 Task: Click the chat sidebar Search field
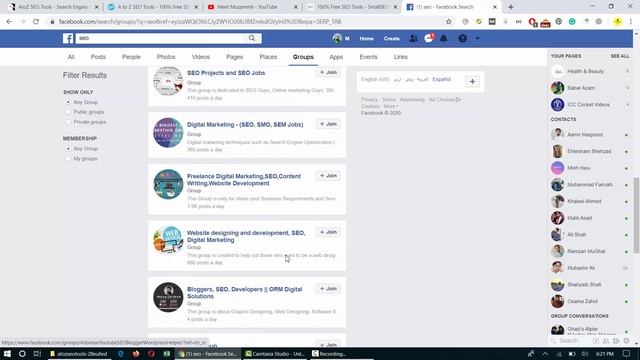569,340
